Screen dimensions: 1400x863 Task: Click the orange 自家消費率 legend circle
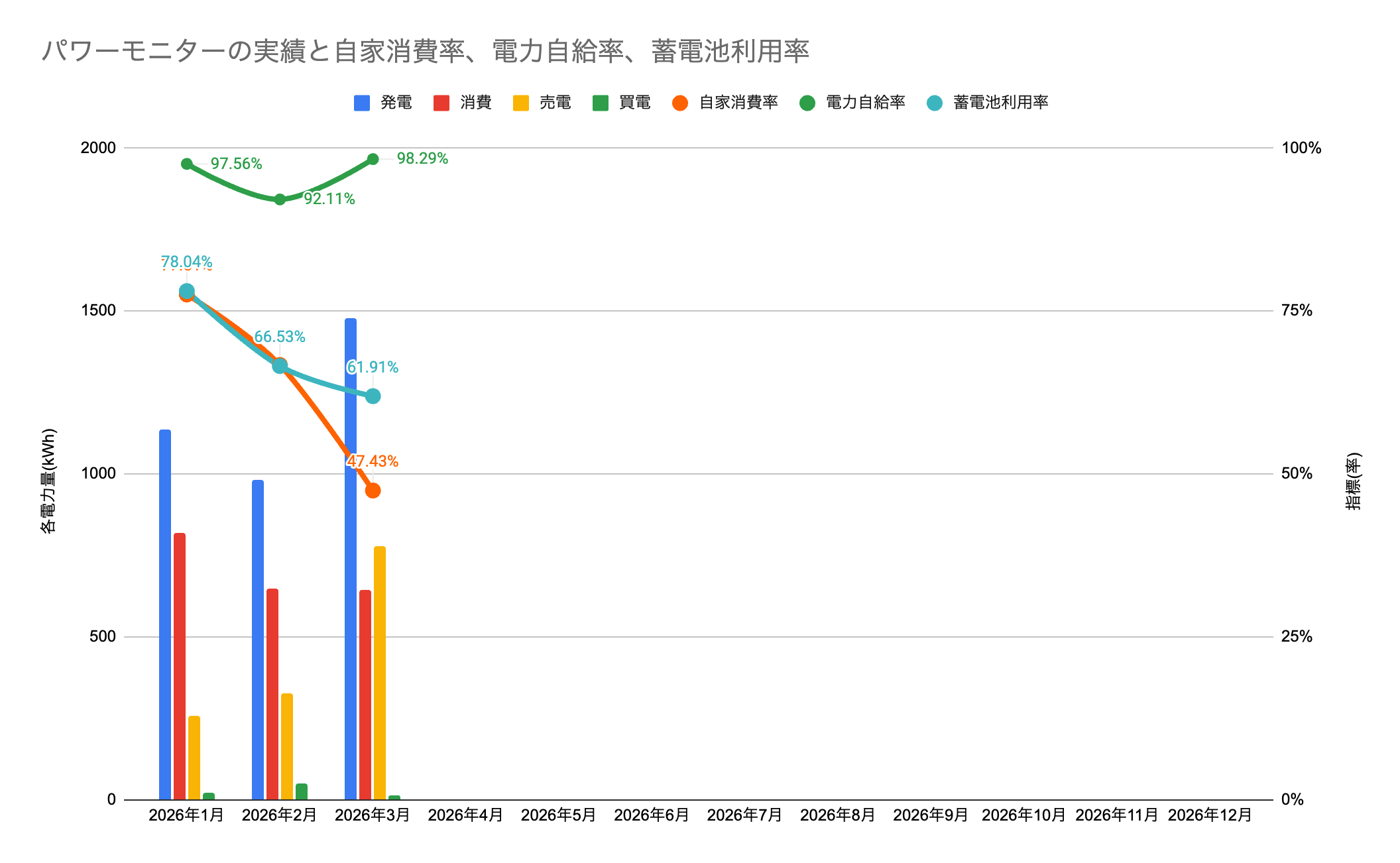pyautogui.click(x=679, y=103)
